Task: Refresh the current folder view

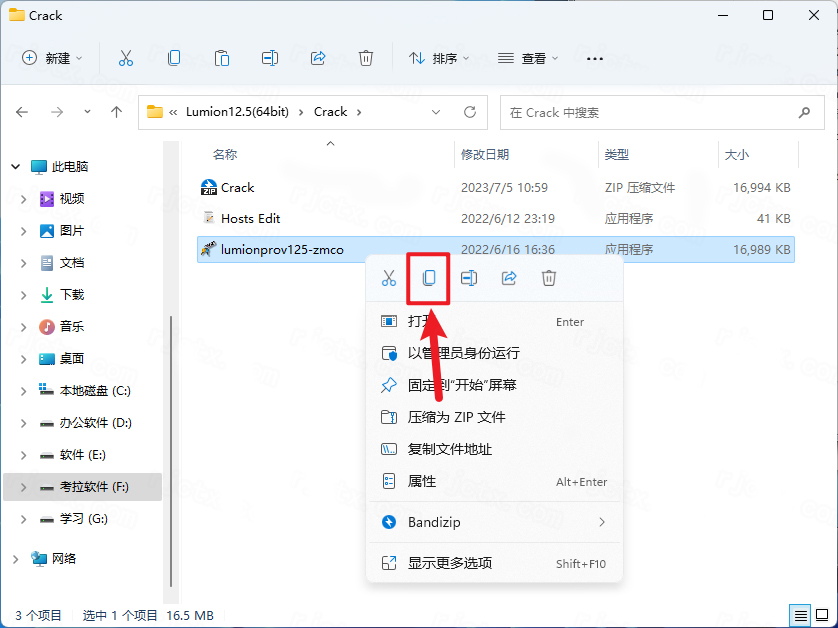Action: 470,112
